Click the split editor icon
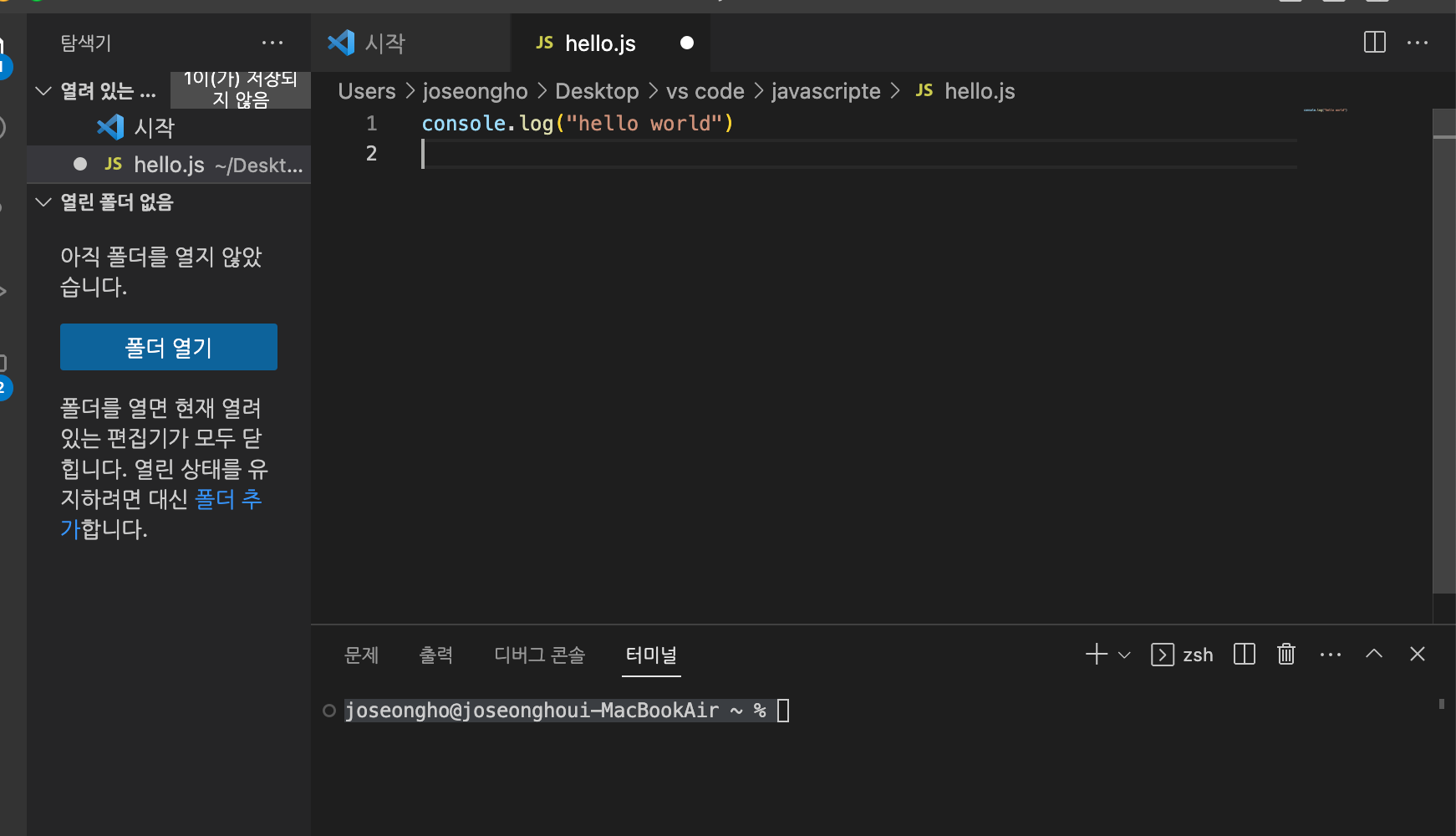The height and width of the screenshot is (836, 1456). pyautogui.click(x=1375, y=43)
